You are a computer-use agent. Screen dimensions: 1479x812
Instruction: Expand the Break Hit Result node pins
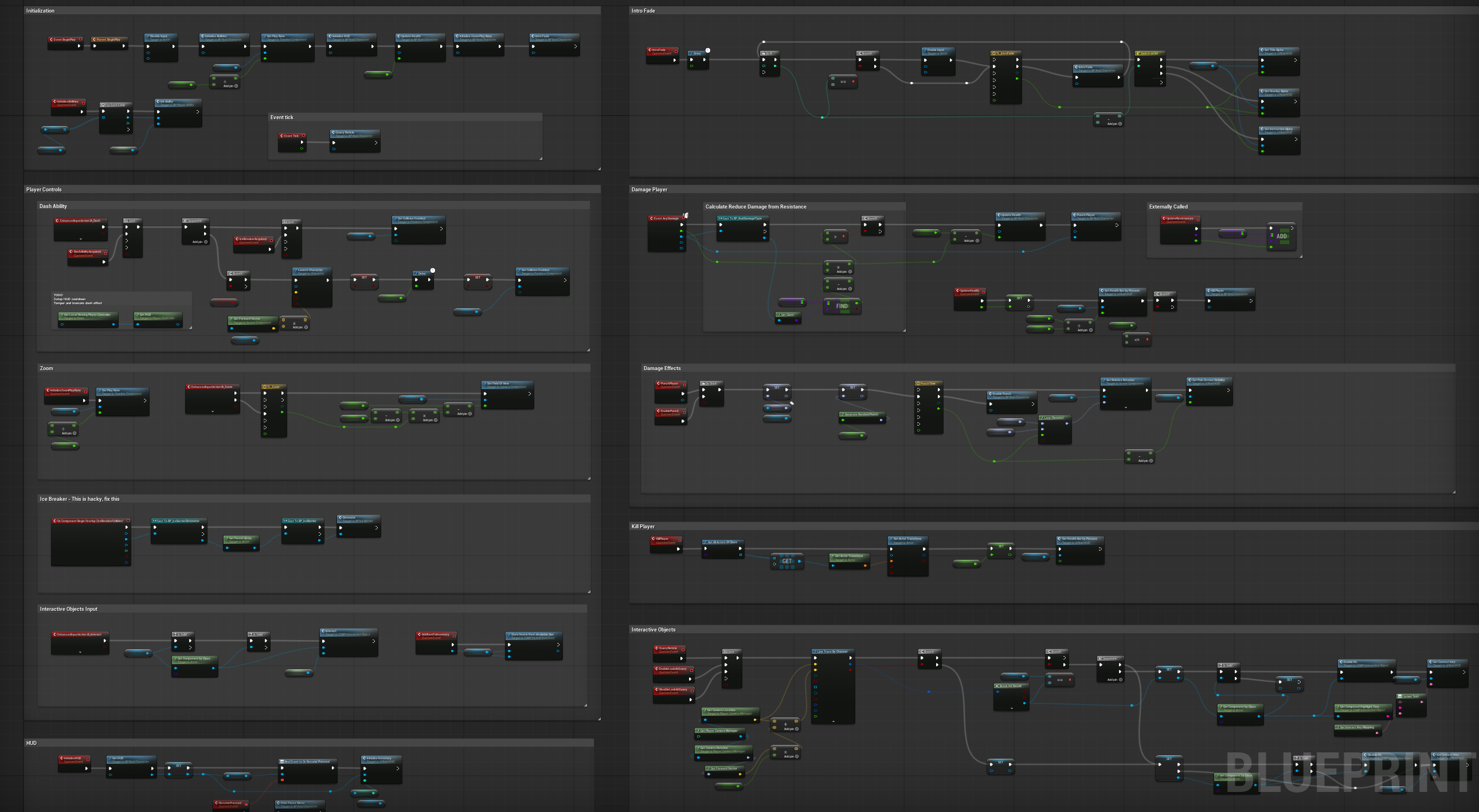1011,708
